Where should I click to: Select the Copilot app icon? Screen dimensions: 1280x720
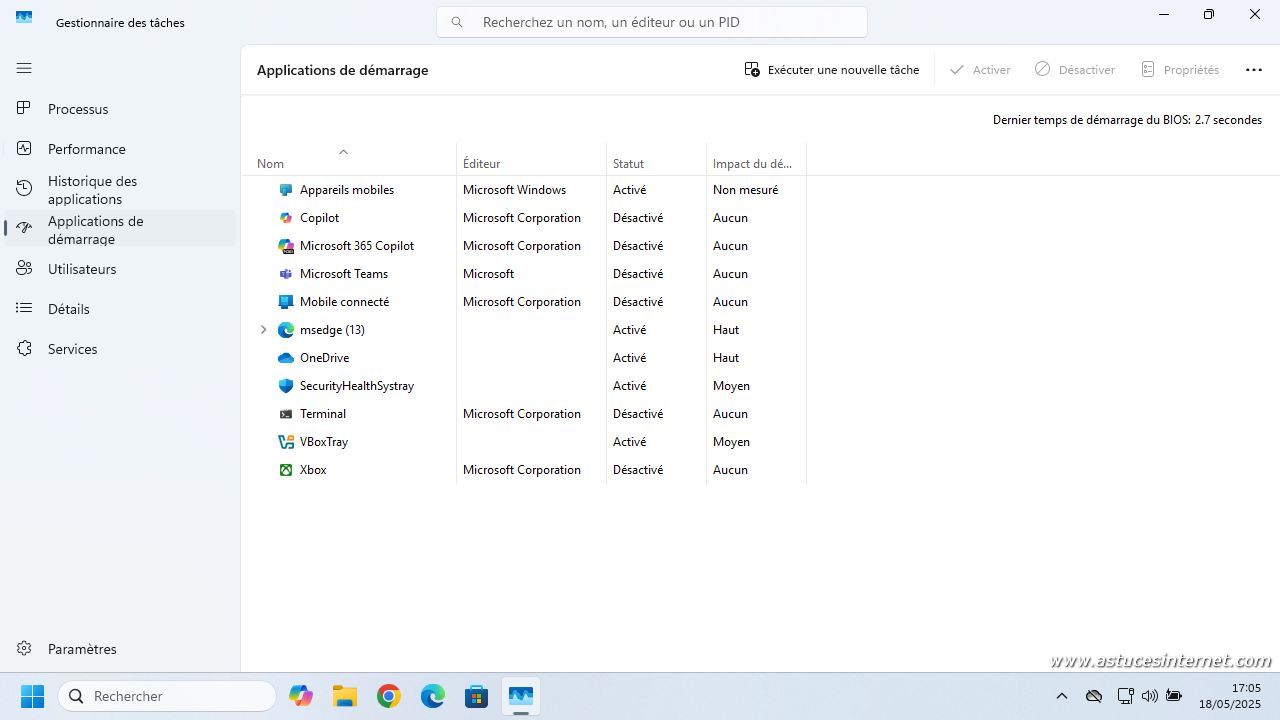tap(286, 218)
